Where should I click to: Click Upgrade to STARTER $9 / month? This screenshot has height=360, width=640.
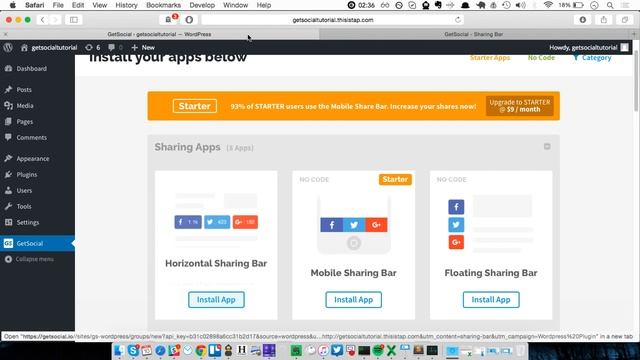tap(520, 106)
